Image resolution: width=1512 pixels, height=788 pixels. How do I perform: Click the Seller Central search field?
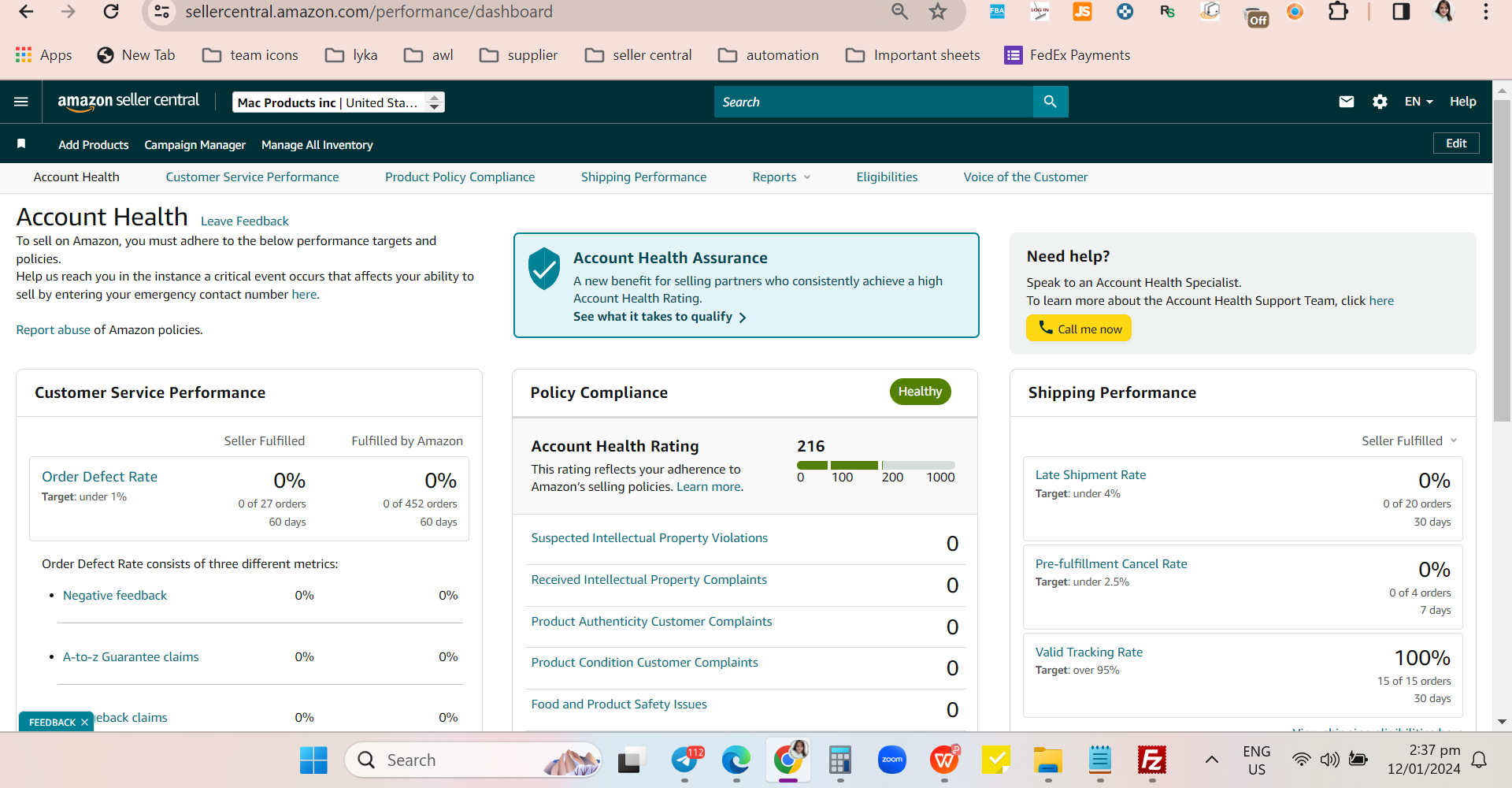coord(873,102)
